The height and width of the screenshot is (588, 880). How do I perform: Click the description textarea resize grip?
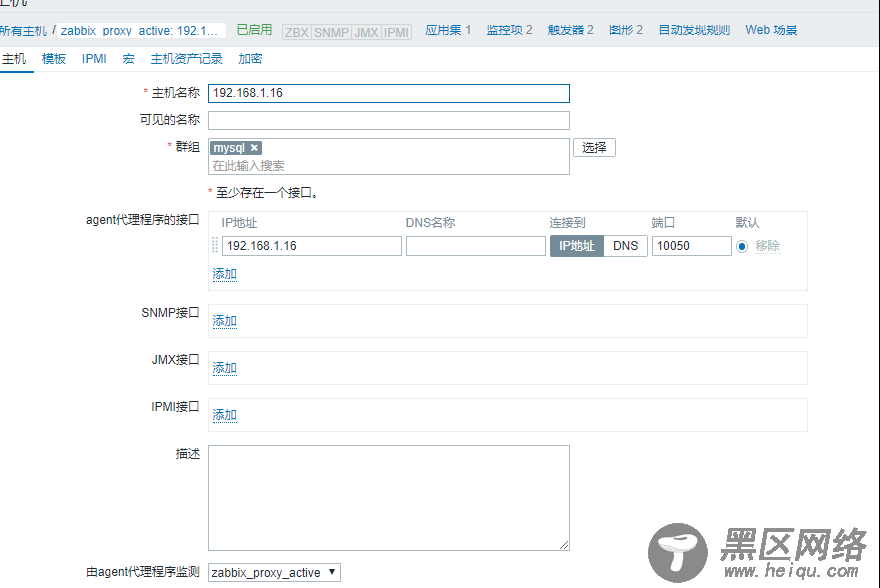pos(564,545)
